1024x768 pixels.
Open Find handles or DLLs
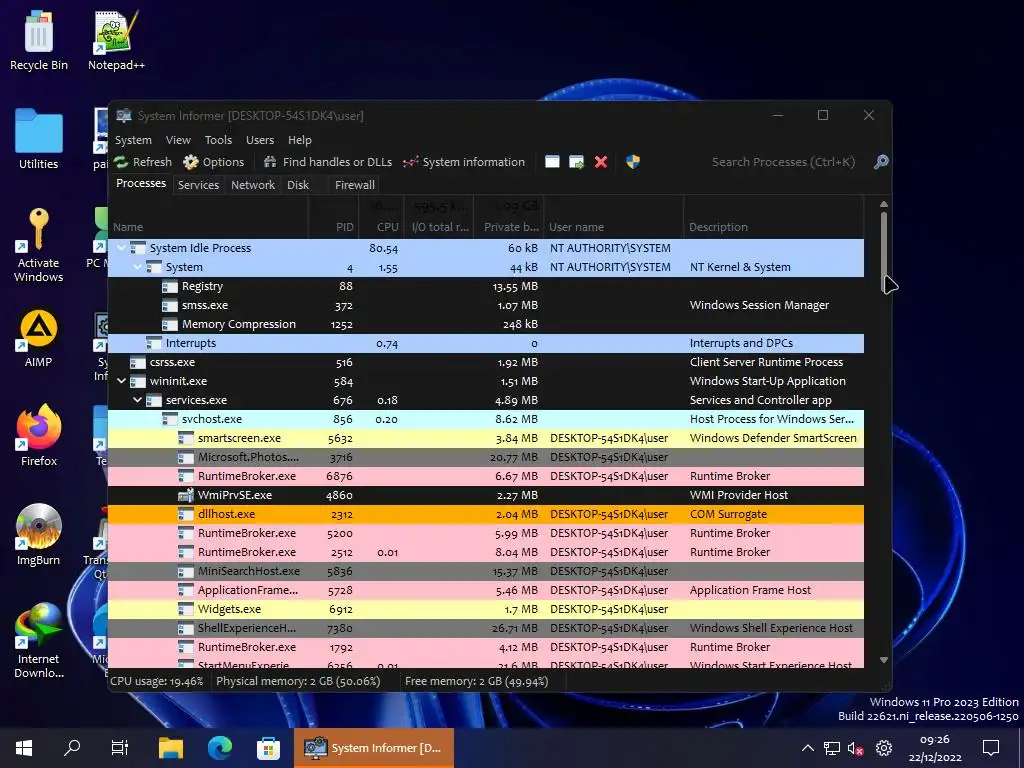[328, 162]
